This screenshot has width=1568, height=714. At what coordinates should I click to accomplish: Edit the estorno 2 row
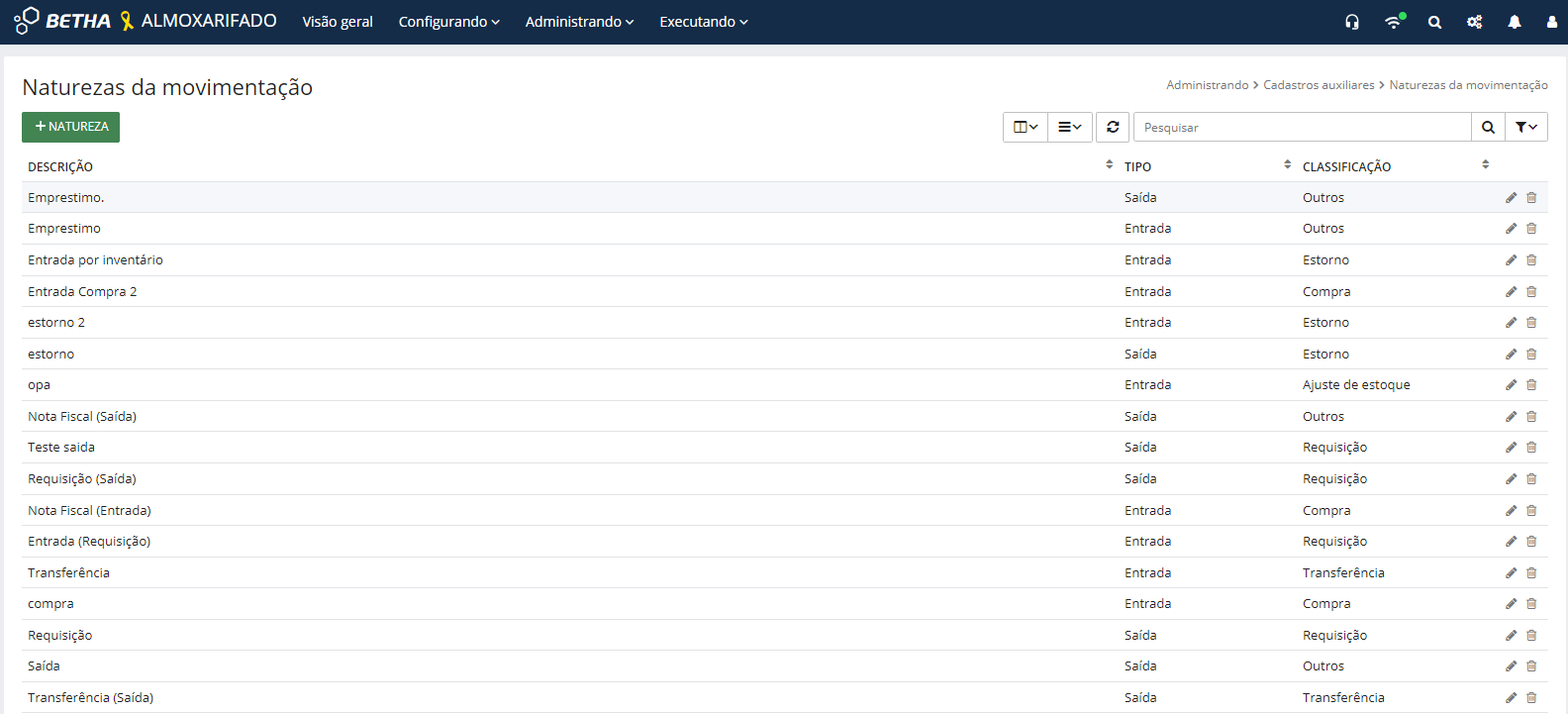click(1512, 323)
